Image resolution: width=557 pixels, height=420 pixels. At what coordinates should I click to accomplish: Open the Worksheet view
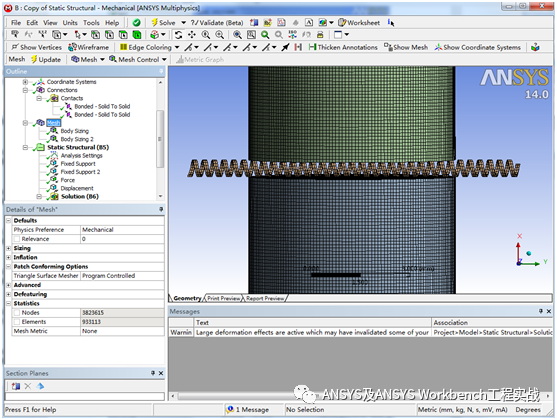tap(359, 23)
